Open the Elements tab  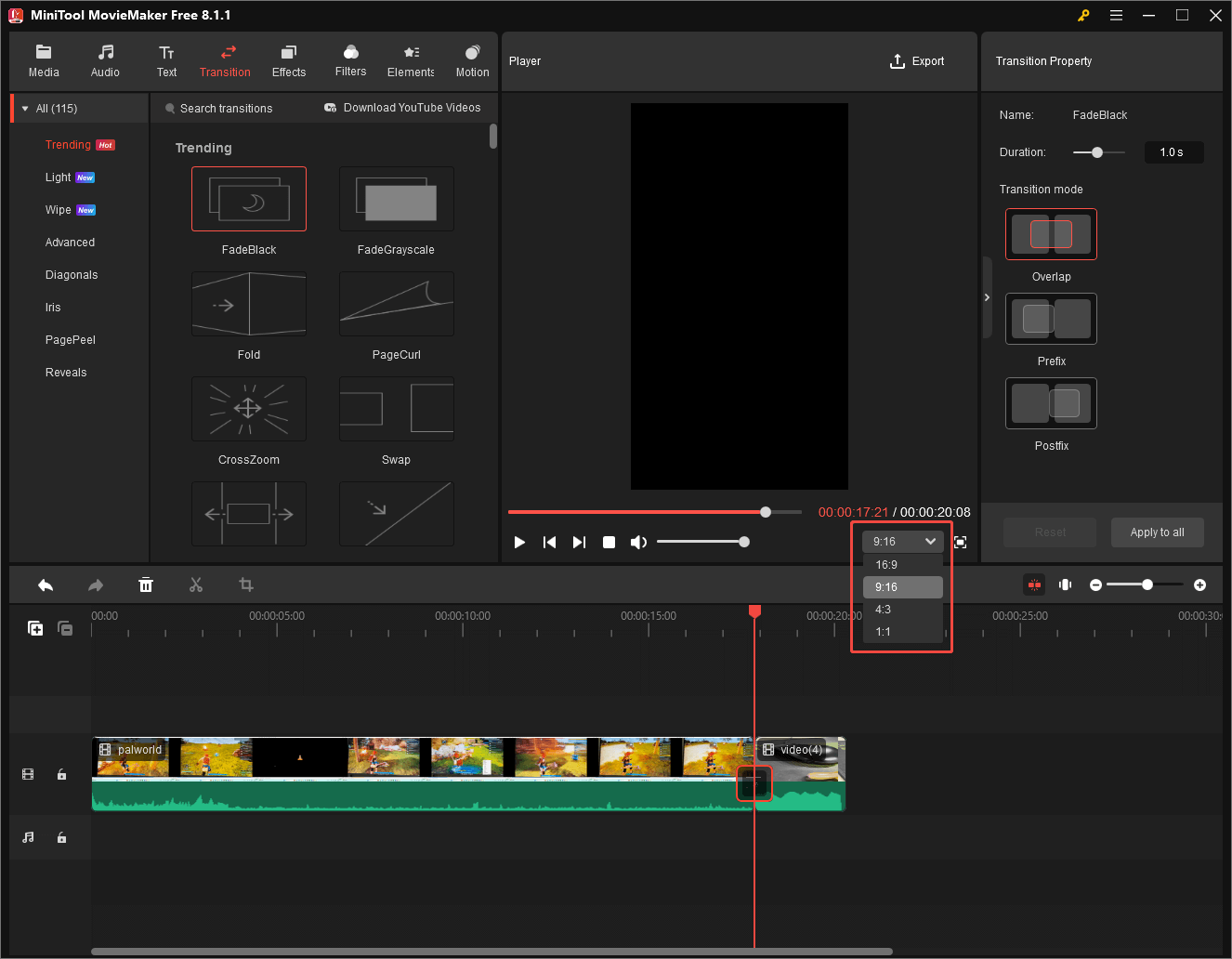411,61
